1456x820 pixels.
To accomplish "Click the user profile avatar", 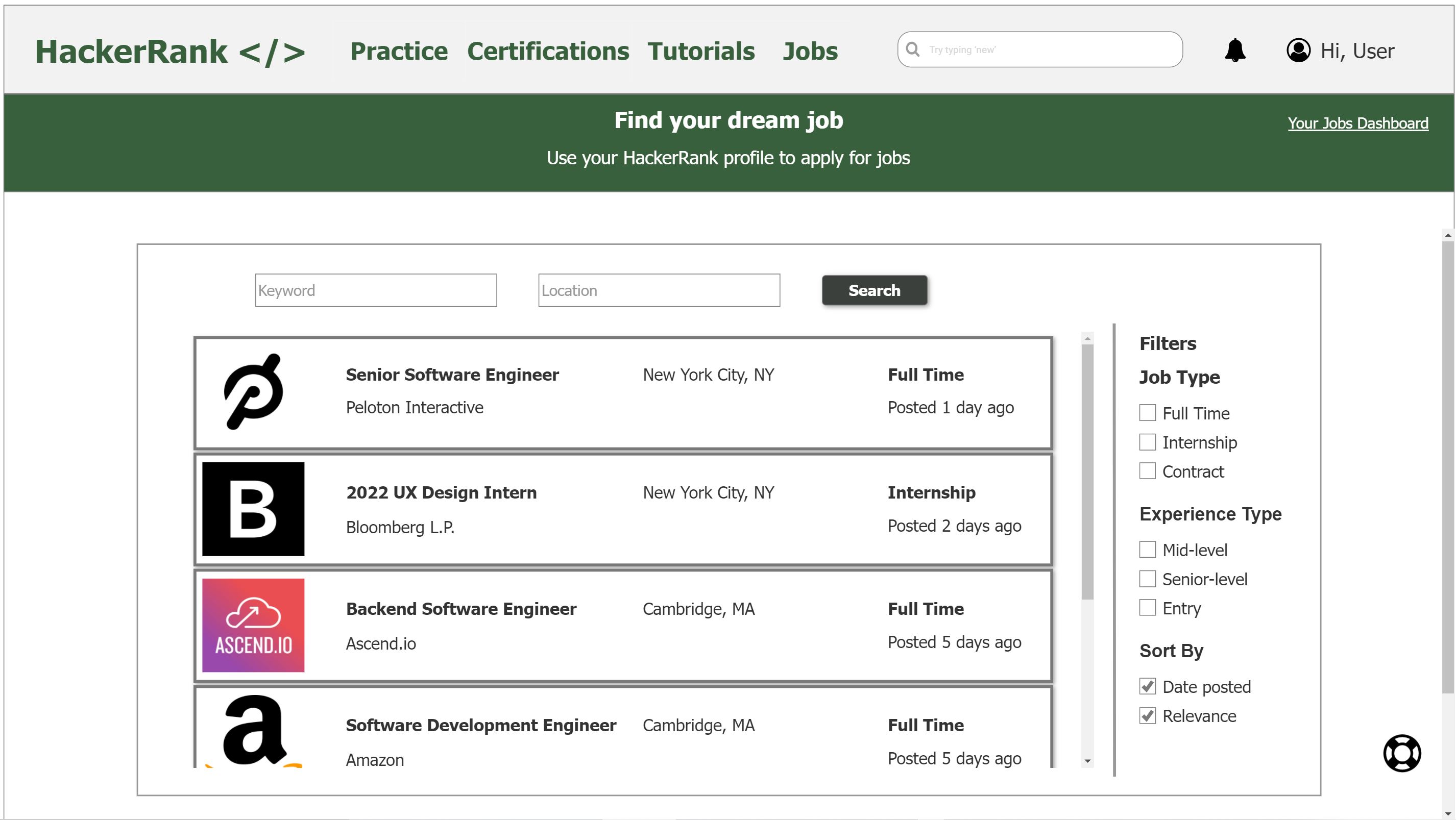I will [1298, 51].
